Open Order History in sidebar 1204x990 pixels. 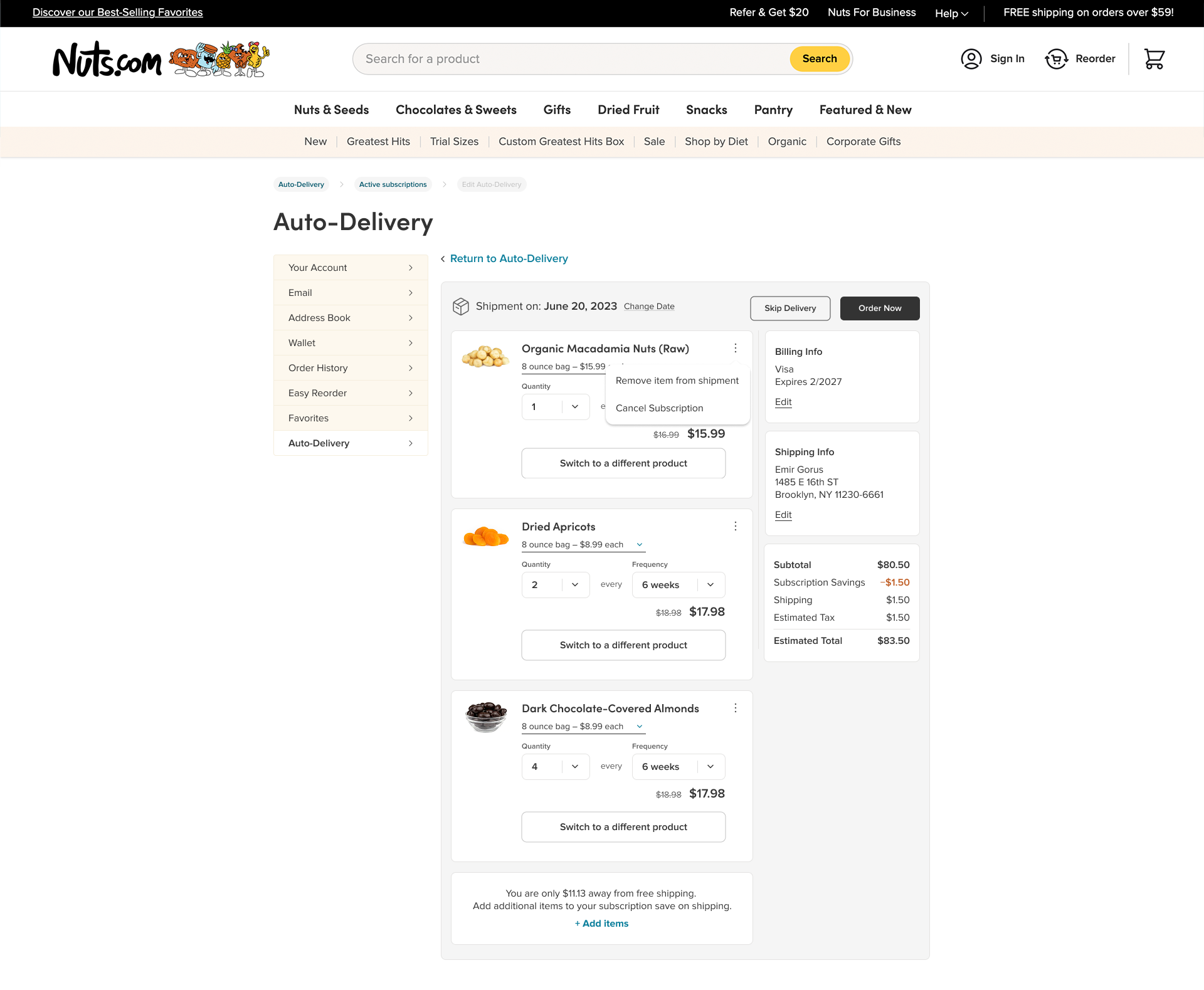click(351, 368)
